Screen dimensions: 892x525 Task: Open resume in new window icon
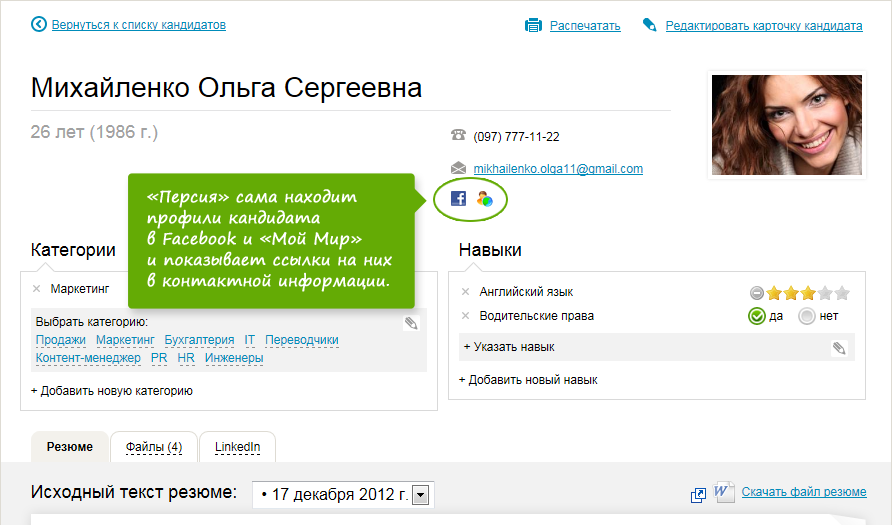pos(699,495)
